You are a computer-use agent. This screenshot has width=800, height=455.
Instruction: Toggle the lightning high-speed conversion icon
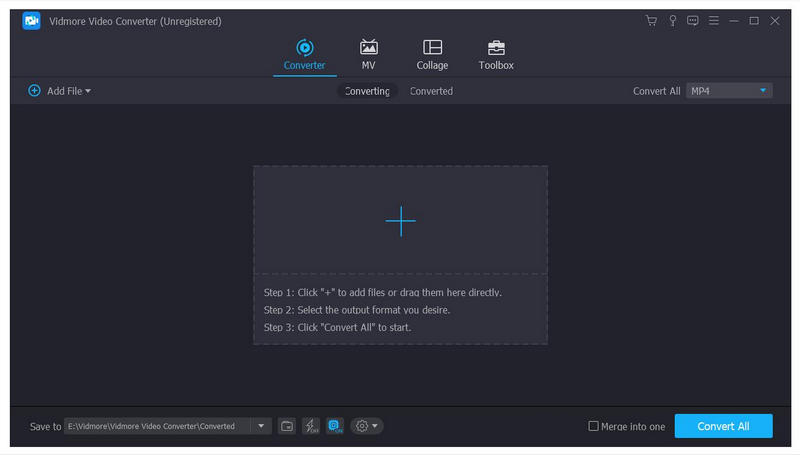point(311,426)
